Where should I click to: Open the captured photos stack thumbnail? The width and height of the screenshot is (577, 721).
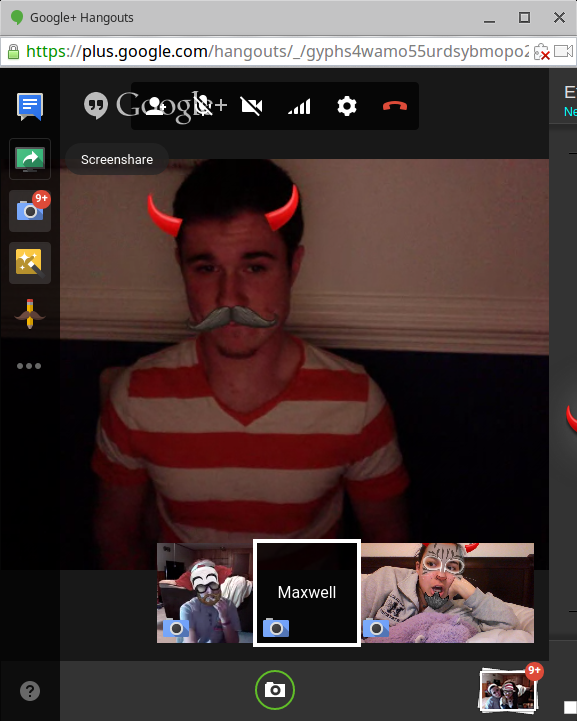click(508, 689)
